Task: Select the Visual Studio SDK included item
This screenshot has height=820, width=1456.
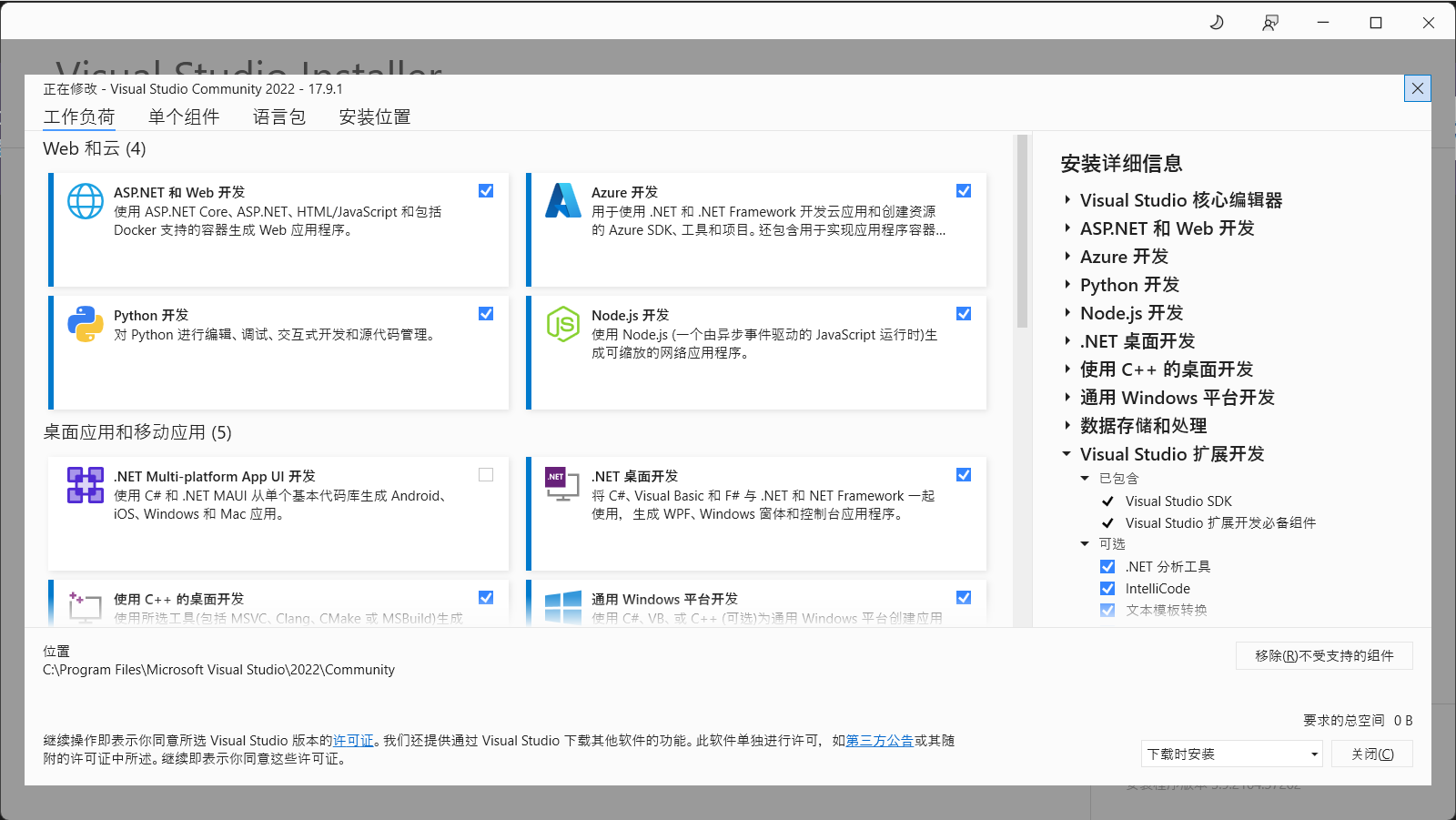Action: coord(1178,501)
